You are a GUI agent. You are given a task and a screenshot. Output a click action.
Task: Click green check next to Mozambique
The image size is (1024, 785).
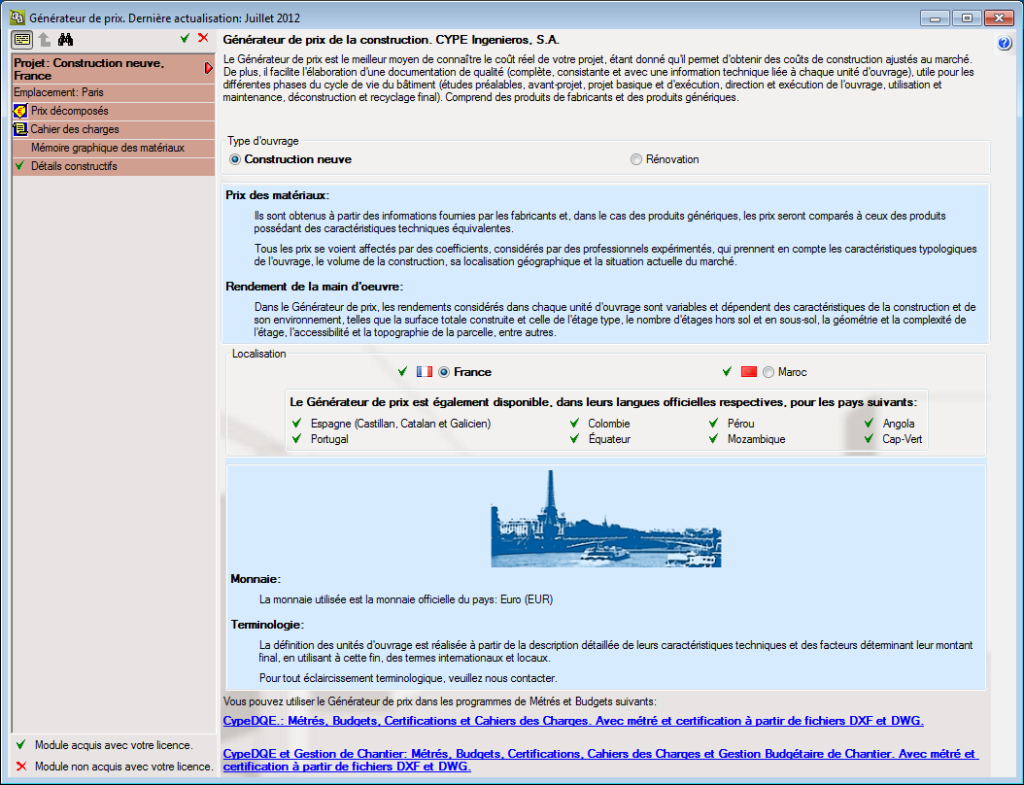[714, 439]
